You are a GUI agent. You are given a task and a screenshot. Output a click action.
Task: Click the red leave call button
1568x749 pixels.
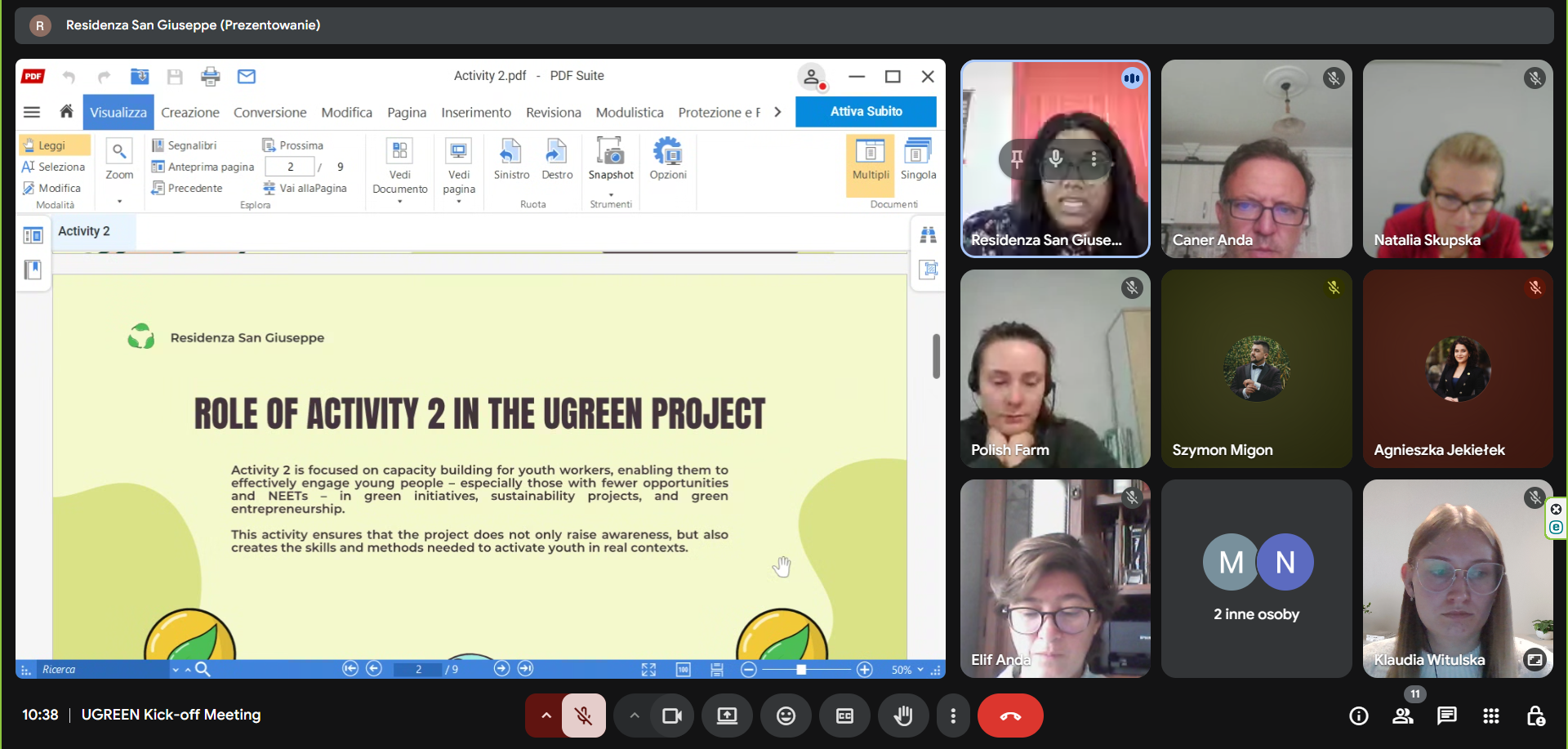1010,716
